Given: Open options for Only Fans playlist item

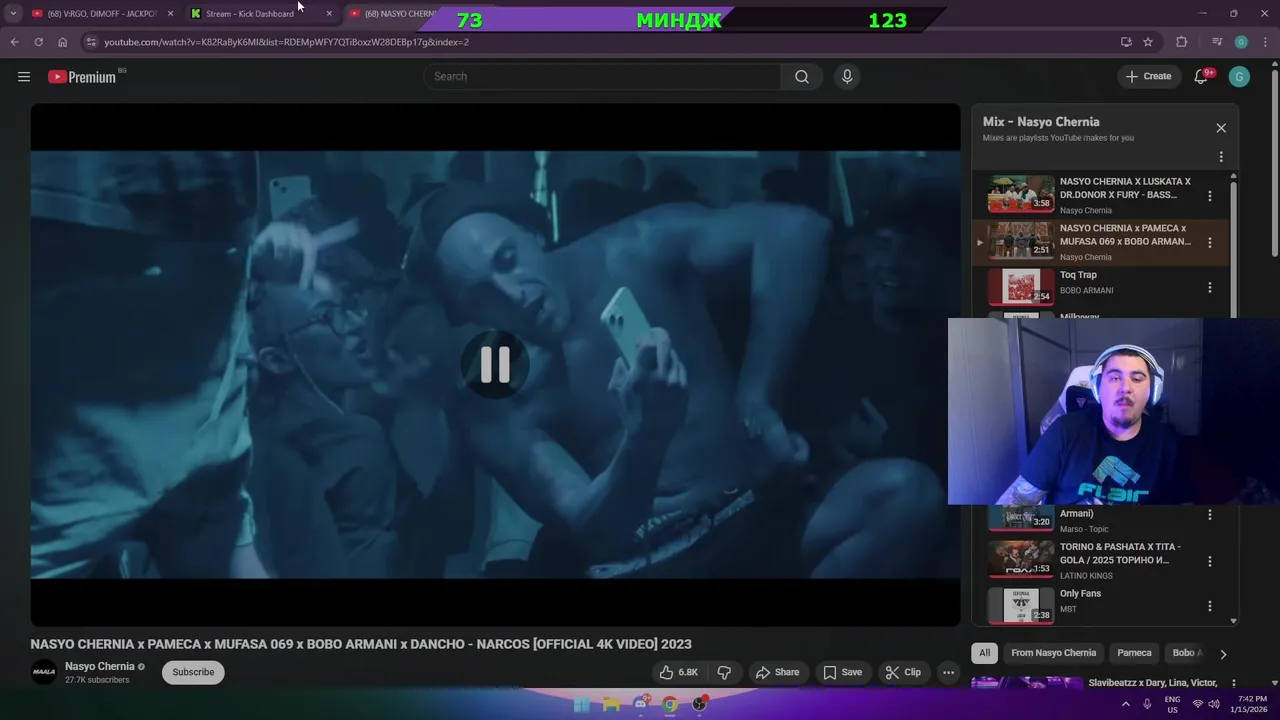Looking at the screenshot, I should (1210, 606).
